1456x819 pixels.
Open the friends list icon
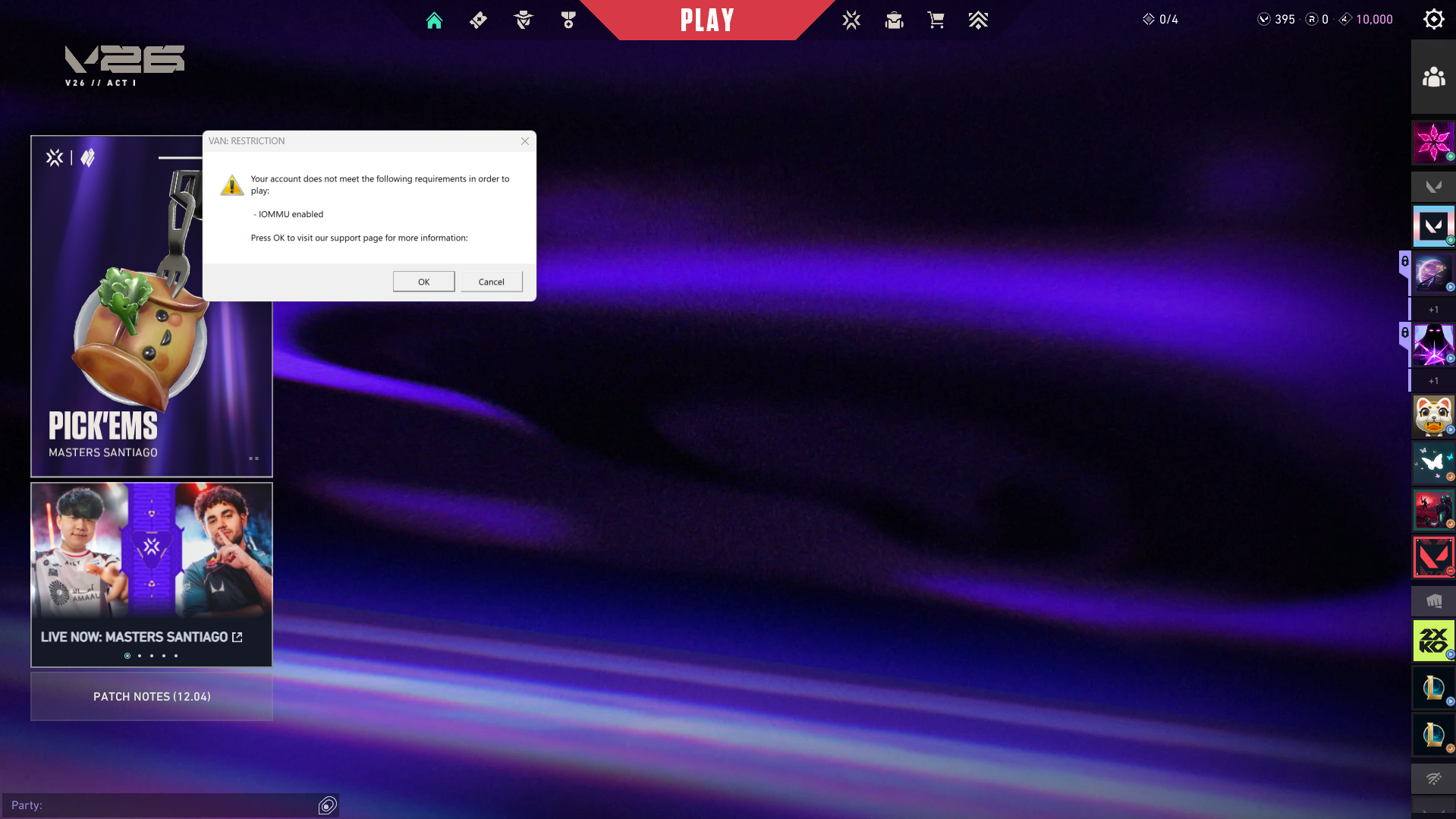[1432, 76]
